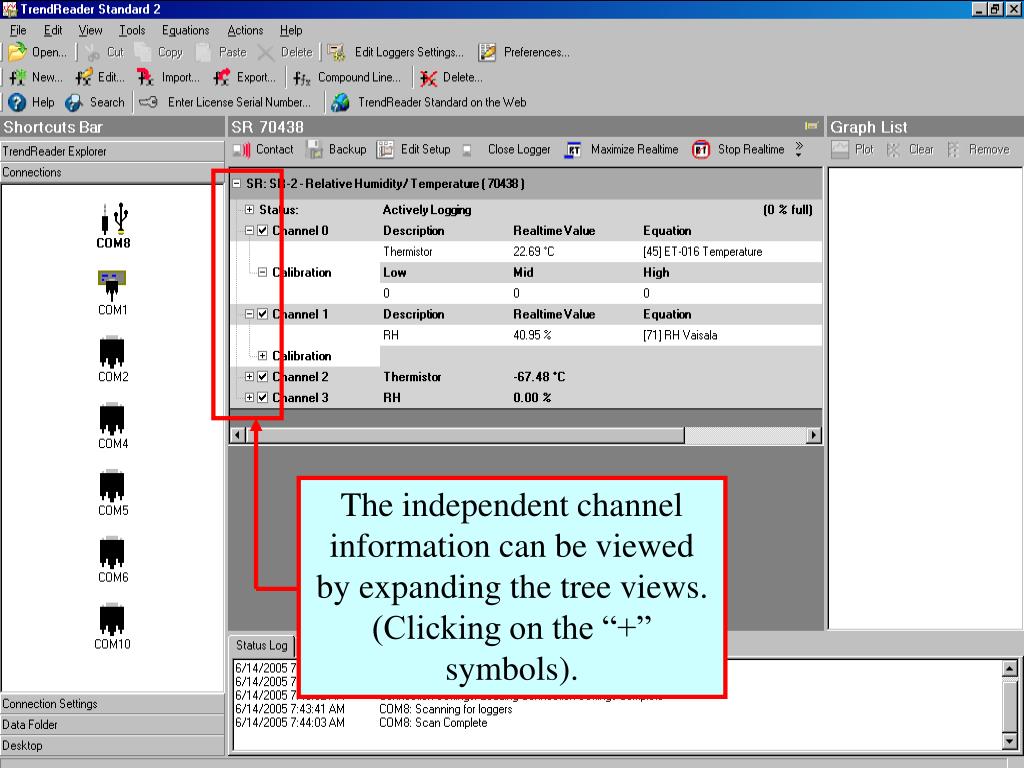Open the File menu
Image resolution: width=1024 pixels, height=768 pixels.
click(x=18, y=30)
